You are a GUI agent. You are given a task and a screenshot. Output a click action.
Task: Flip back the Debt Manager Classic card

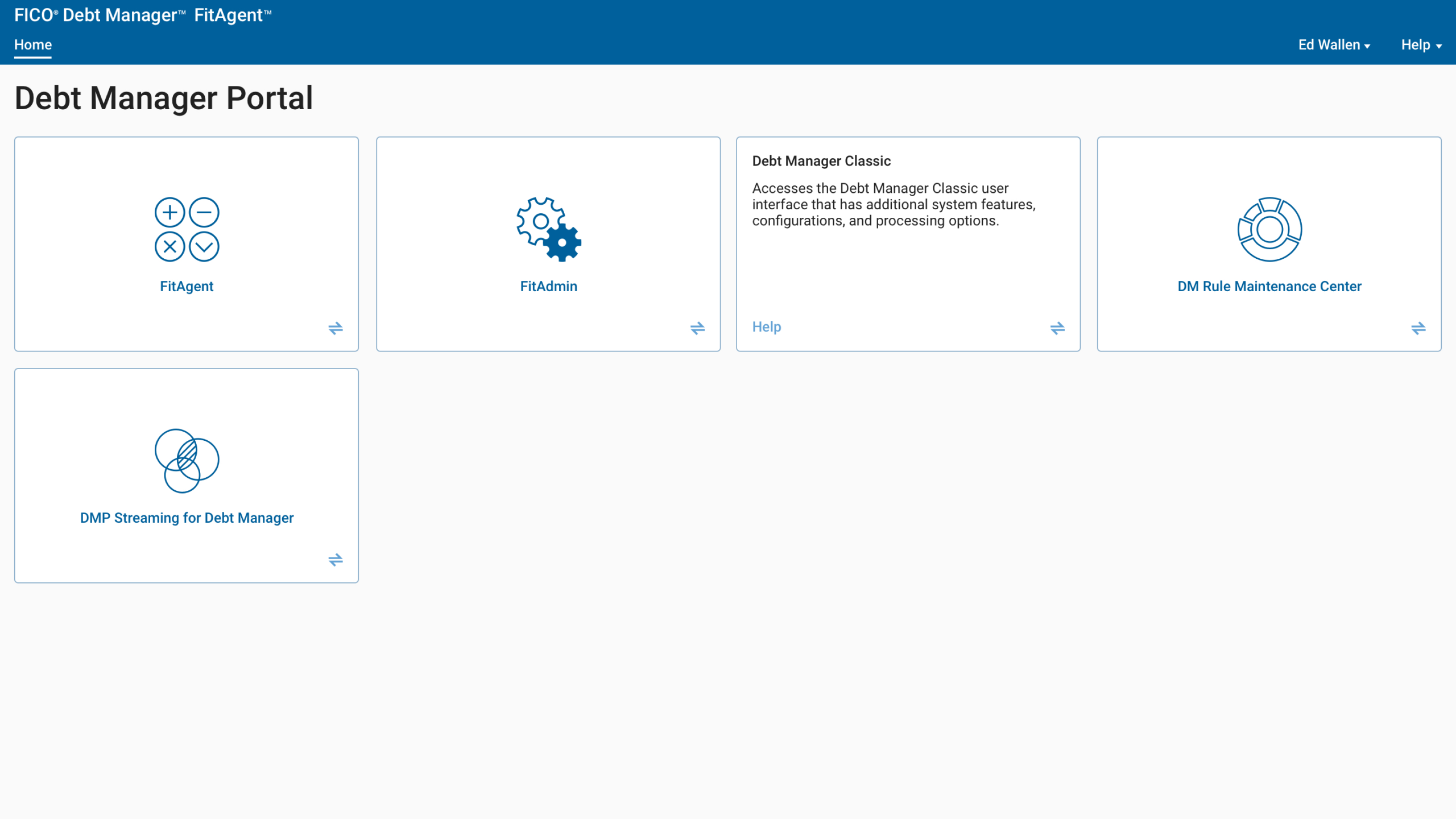point(1057,328)
